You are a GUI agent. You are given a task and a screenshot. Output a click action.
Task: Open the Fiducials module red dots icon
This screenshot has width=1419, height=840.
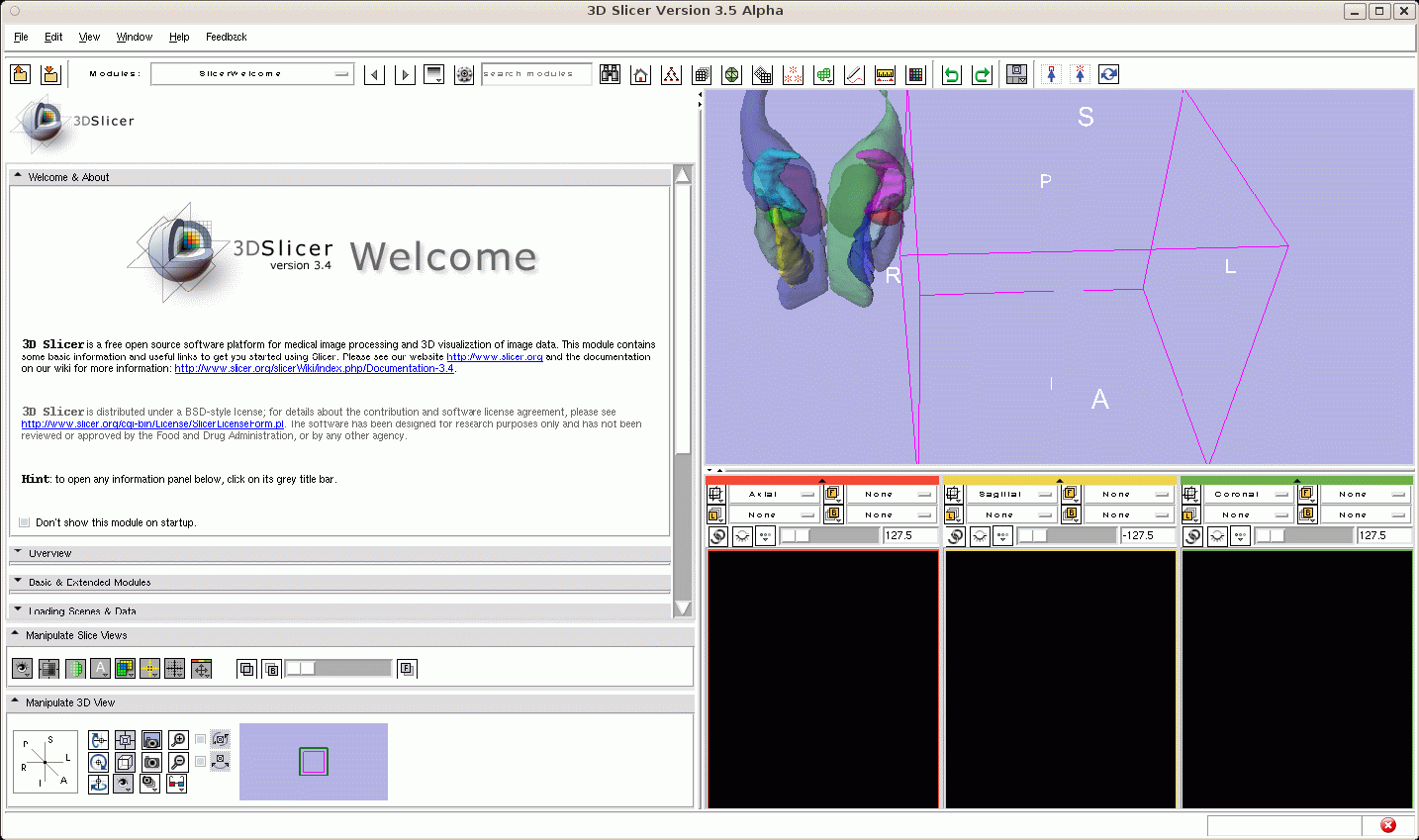coord(793,74)
